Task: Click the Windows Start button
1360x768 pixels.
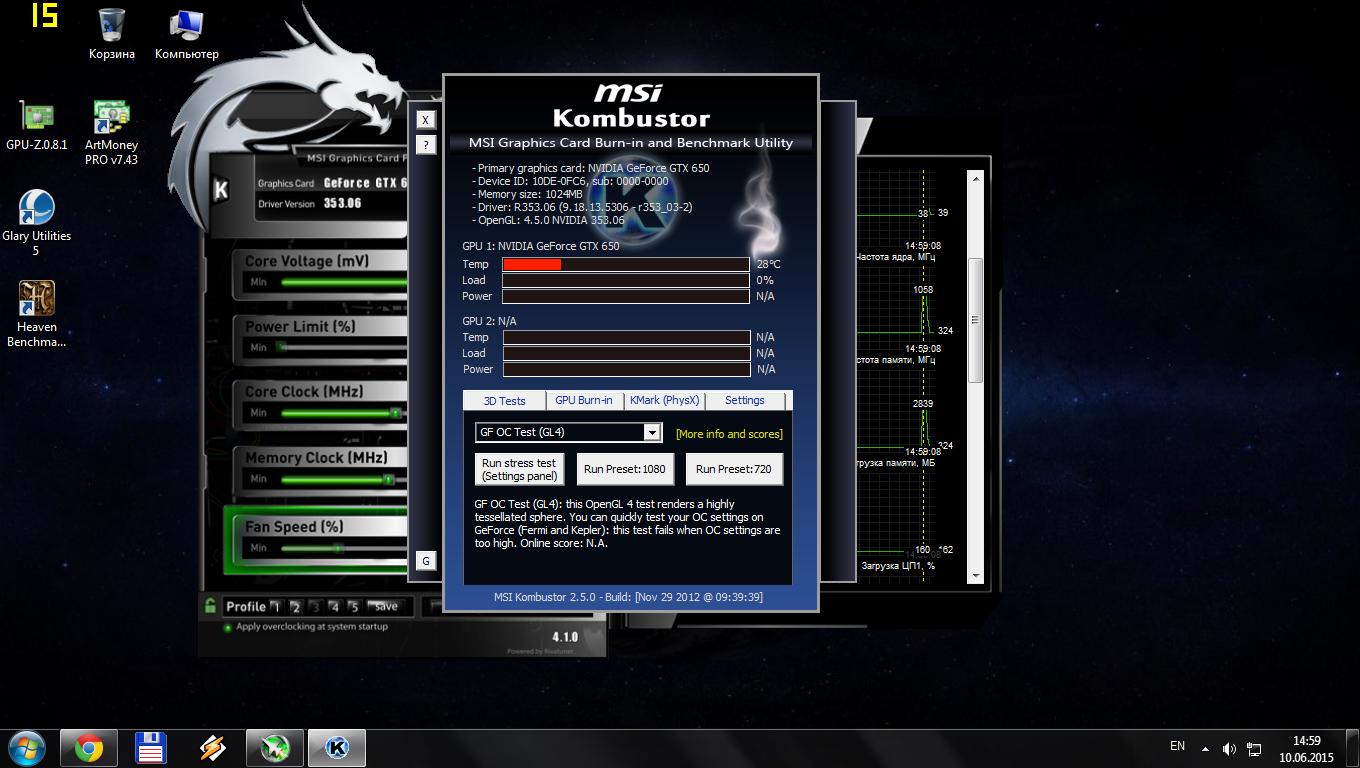Action: coord(27,748)
